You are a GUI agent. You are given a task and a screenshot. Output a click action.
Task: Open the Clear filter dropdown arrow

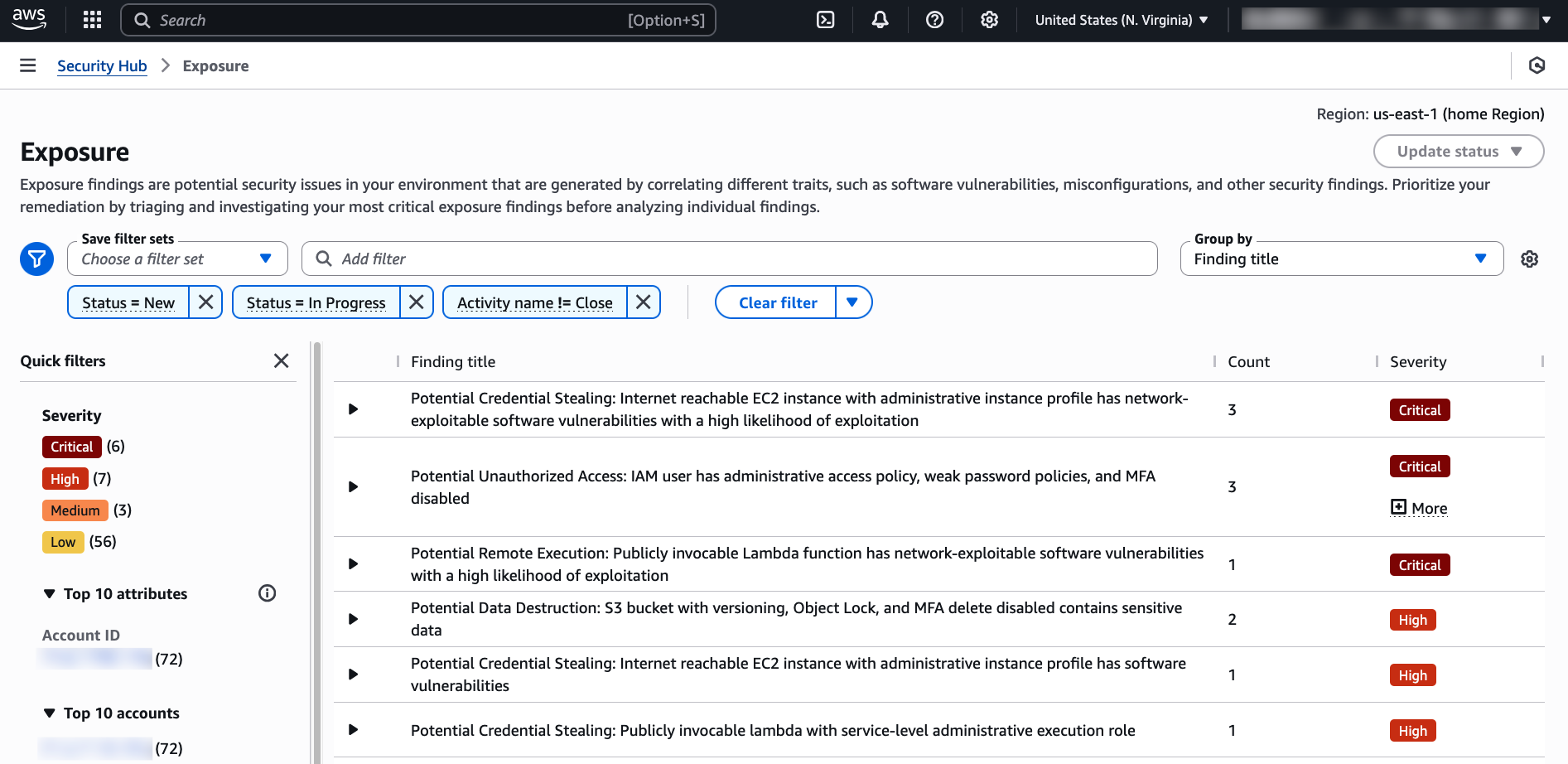point(852,302)
